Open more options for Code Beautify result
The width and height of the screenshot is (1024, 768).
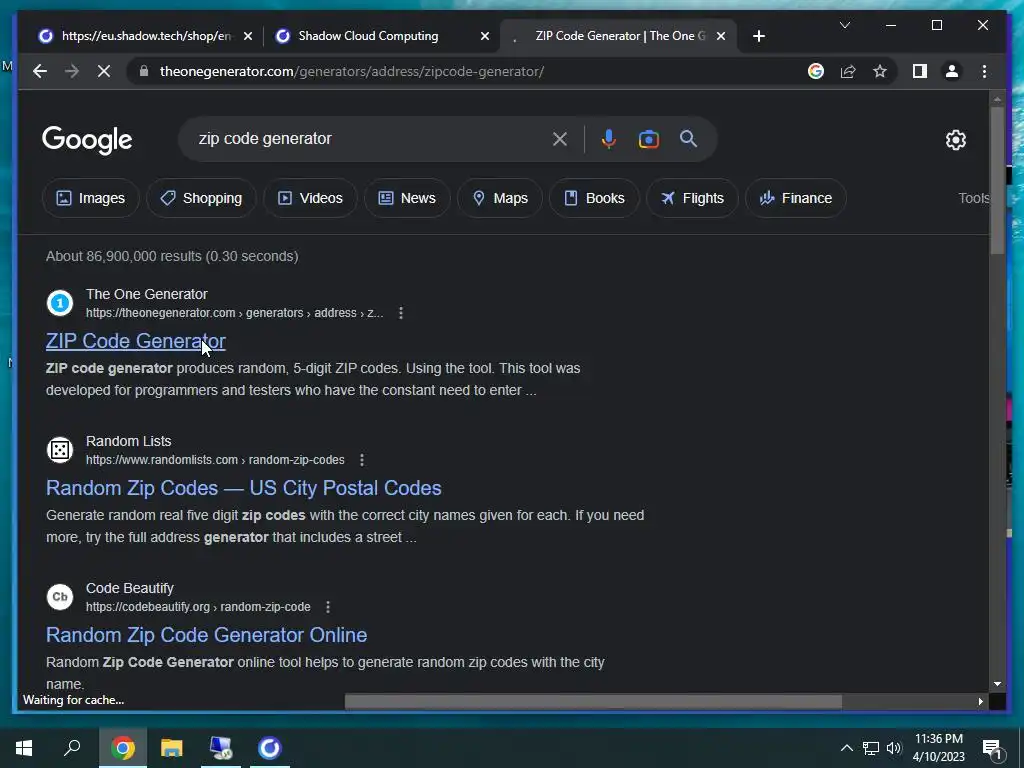click(x=328, y=607)
